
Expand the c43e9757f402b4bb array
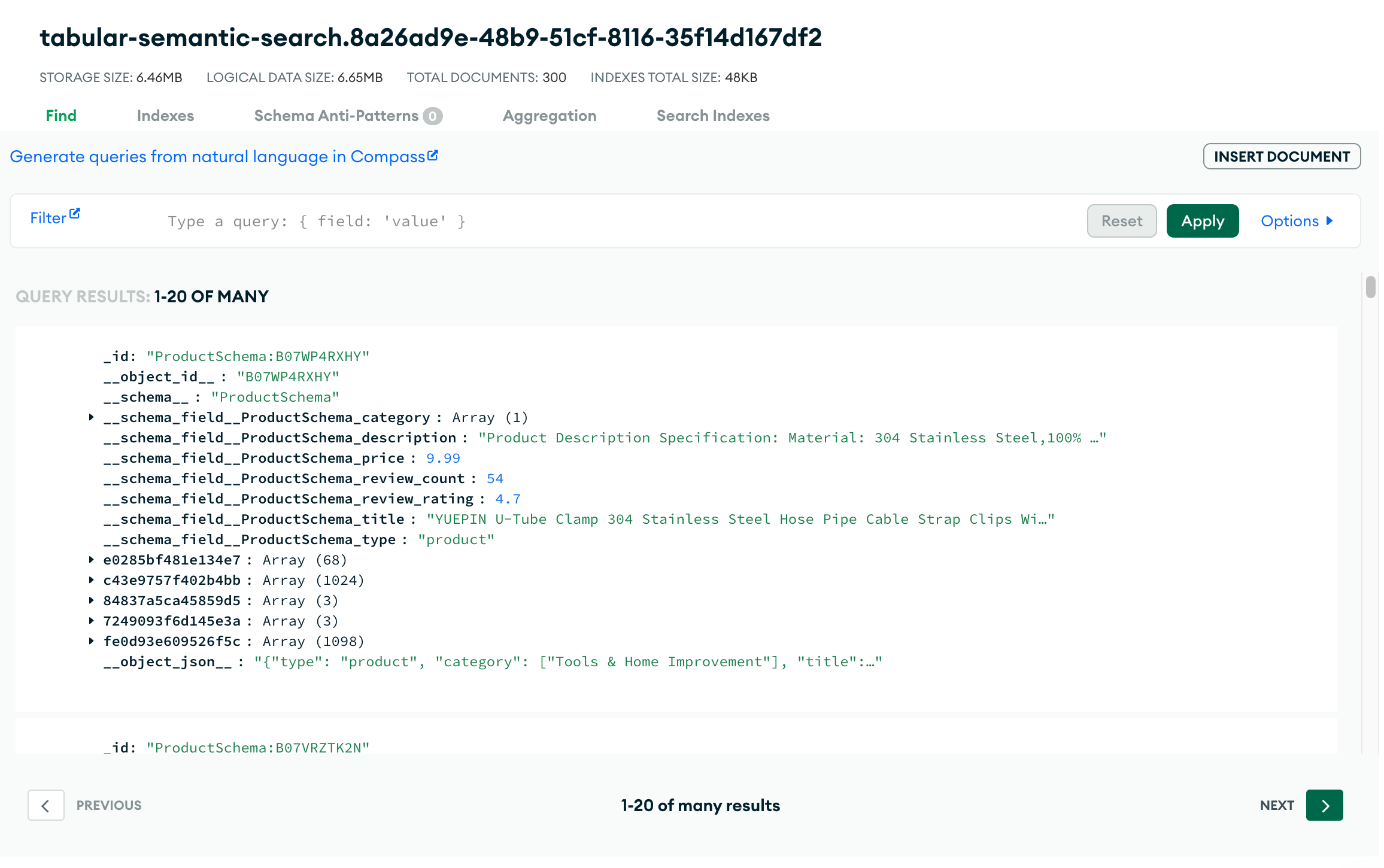click(91, 580)
